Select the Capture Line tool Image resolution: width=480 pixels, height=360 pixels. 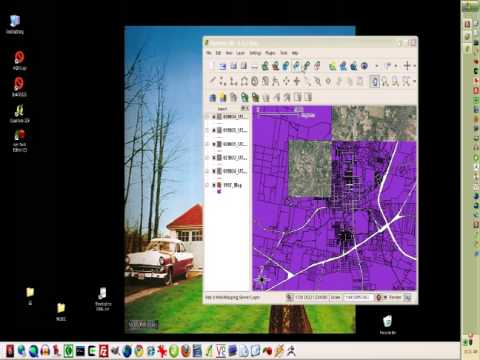point(233,81)
